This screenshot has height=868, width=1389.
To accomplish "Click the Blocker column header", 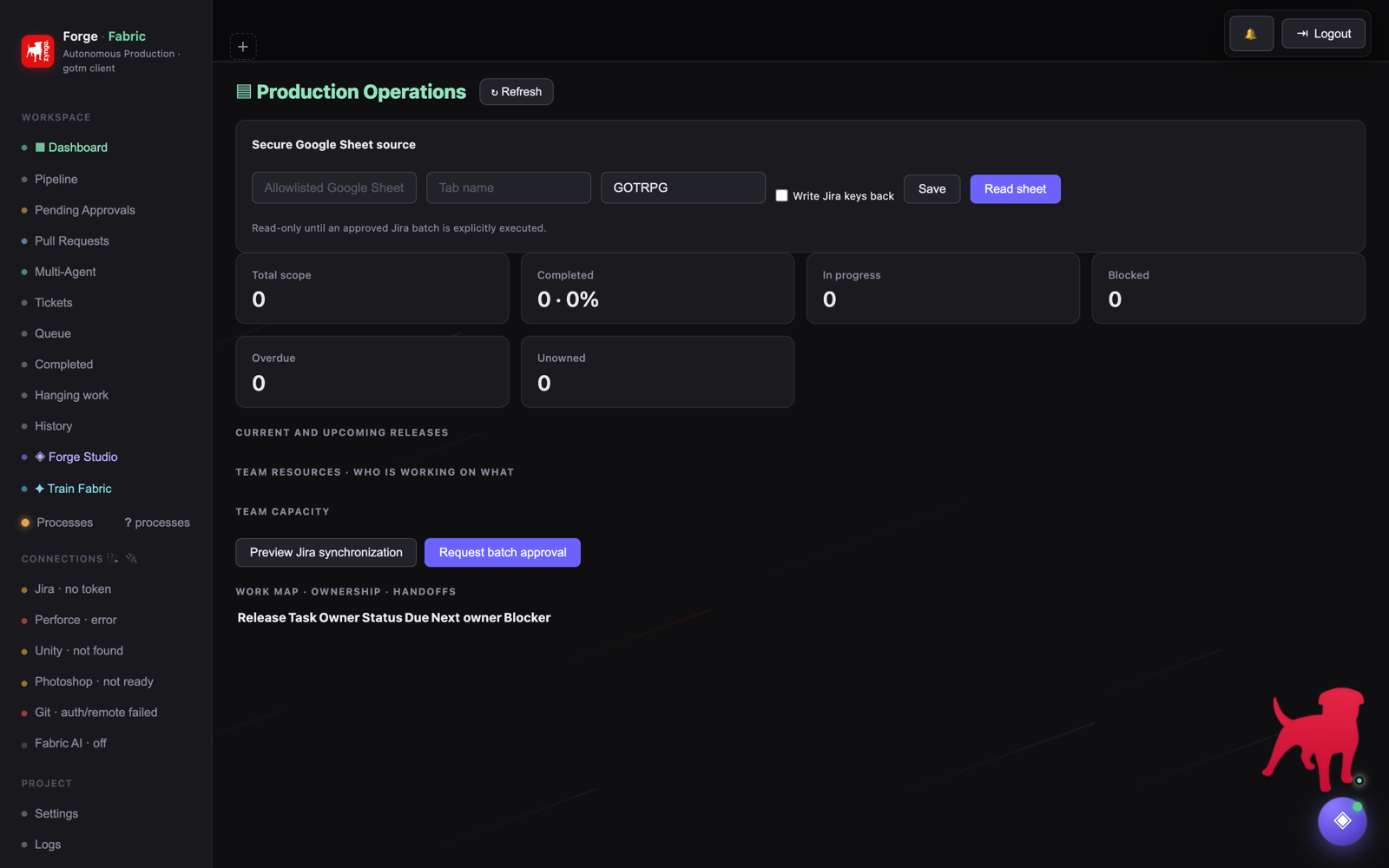I will coord(527,618).
